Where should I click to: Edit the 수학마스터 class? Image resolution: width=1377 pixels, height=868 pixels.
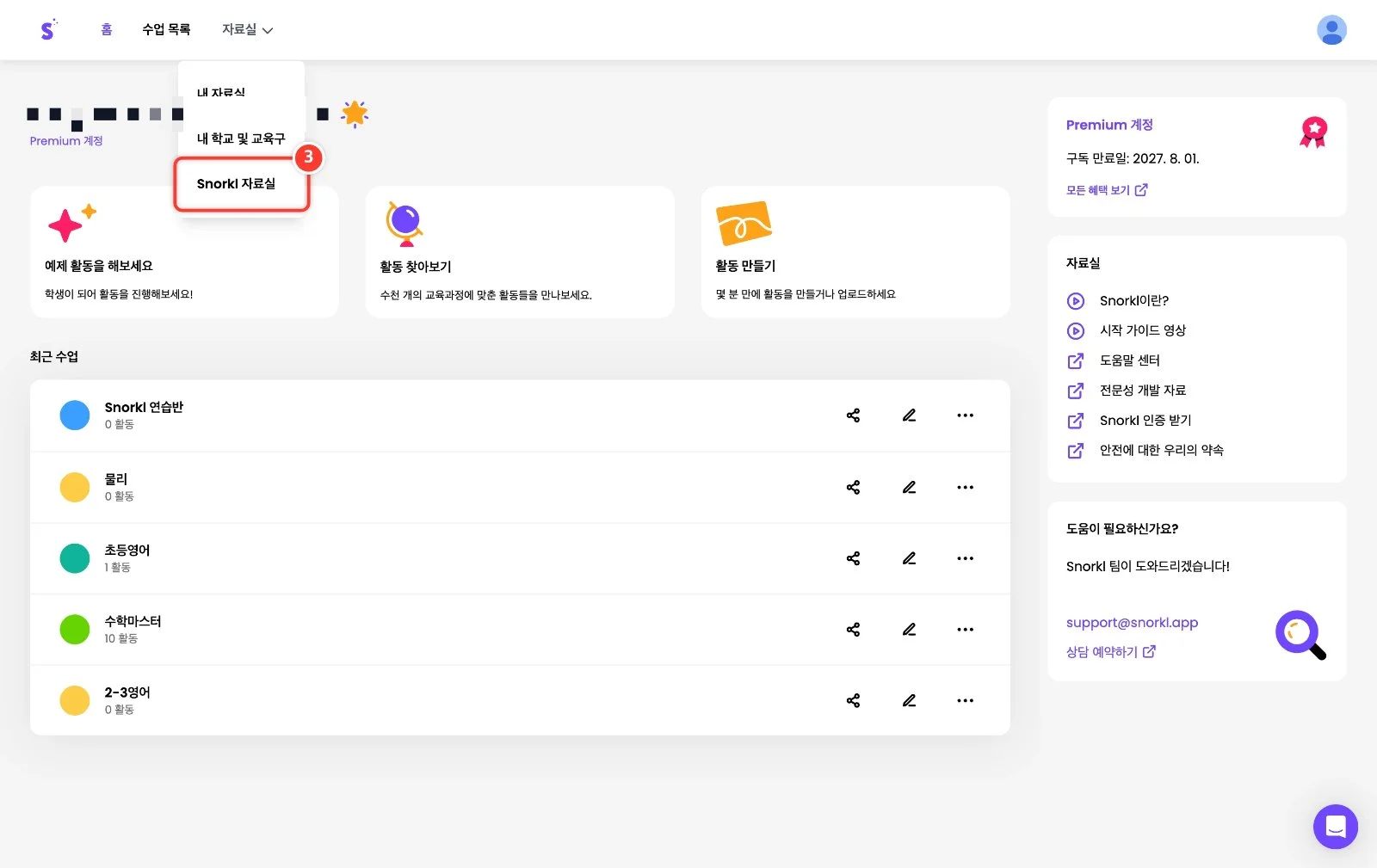(x=909, y=630)
